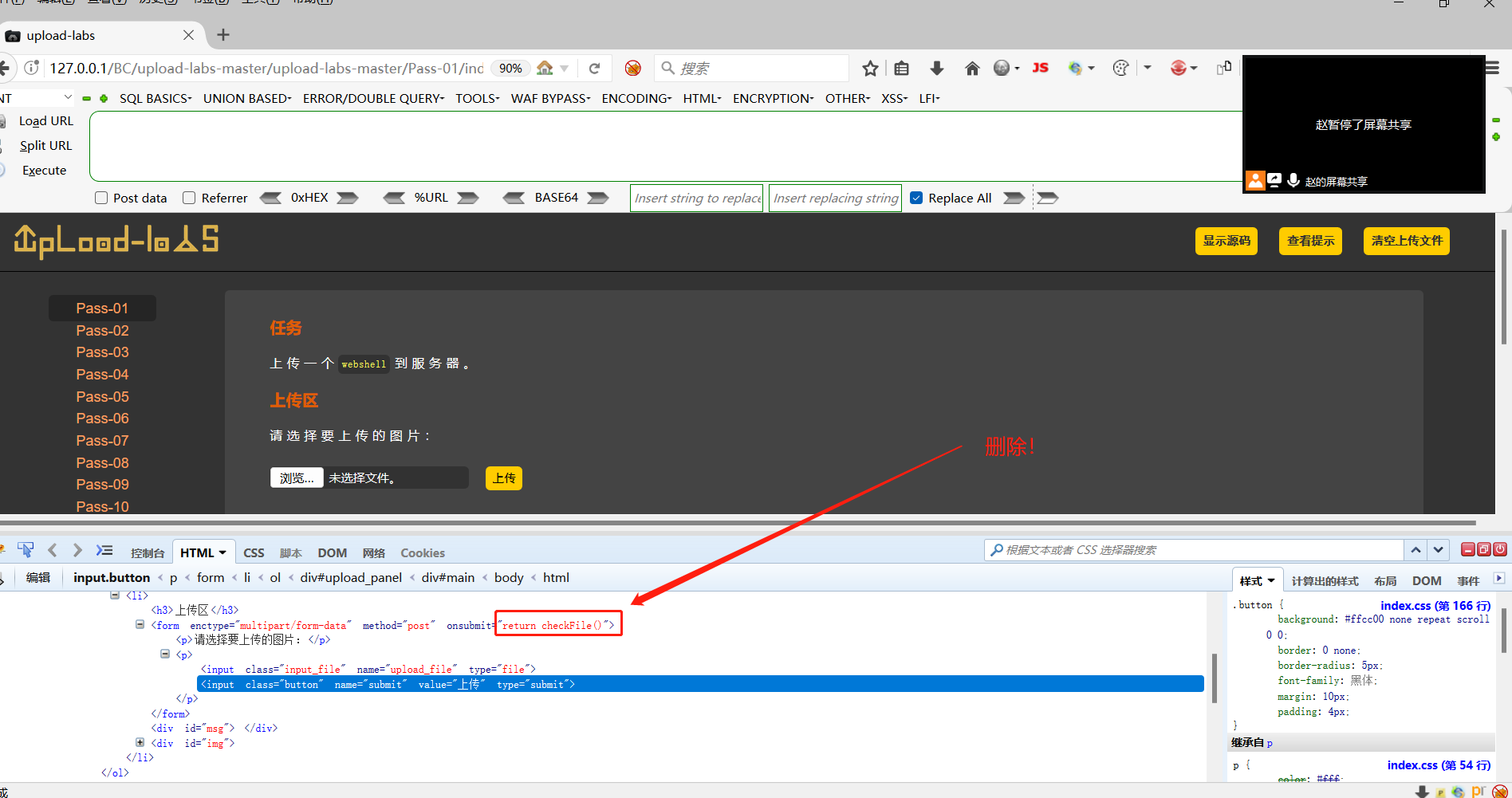Image resolution: width=1512 pixels, height=798 pixels.
Task: Open downloads via the arrow icon
Action: coord(937,68)
